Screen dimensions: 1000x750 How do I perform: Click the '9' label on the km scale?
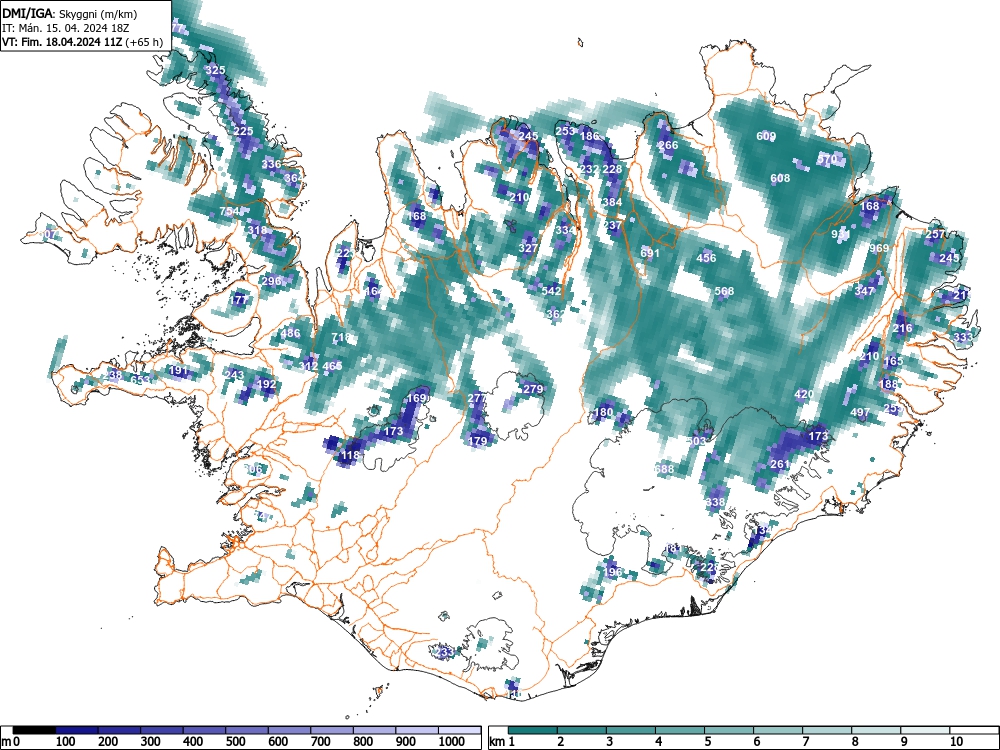click(x=904, y=741)
